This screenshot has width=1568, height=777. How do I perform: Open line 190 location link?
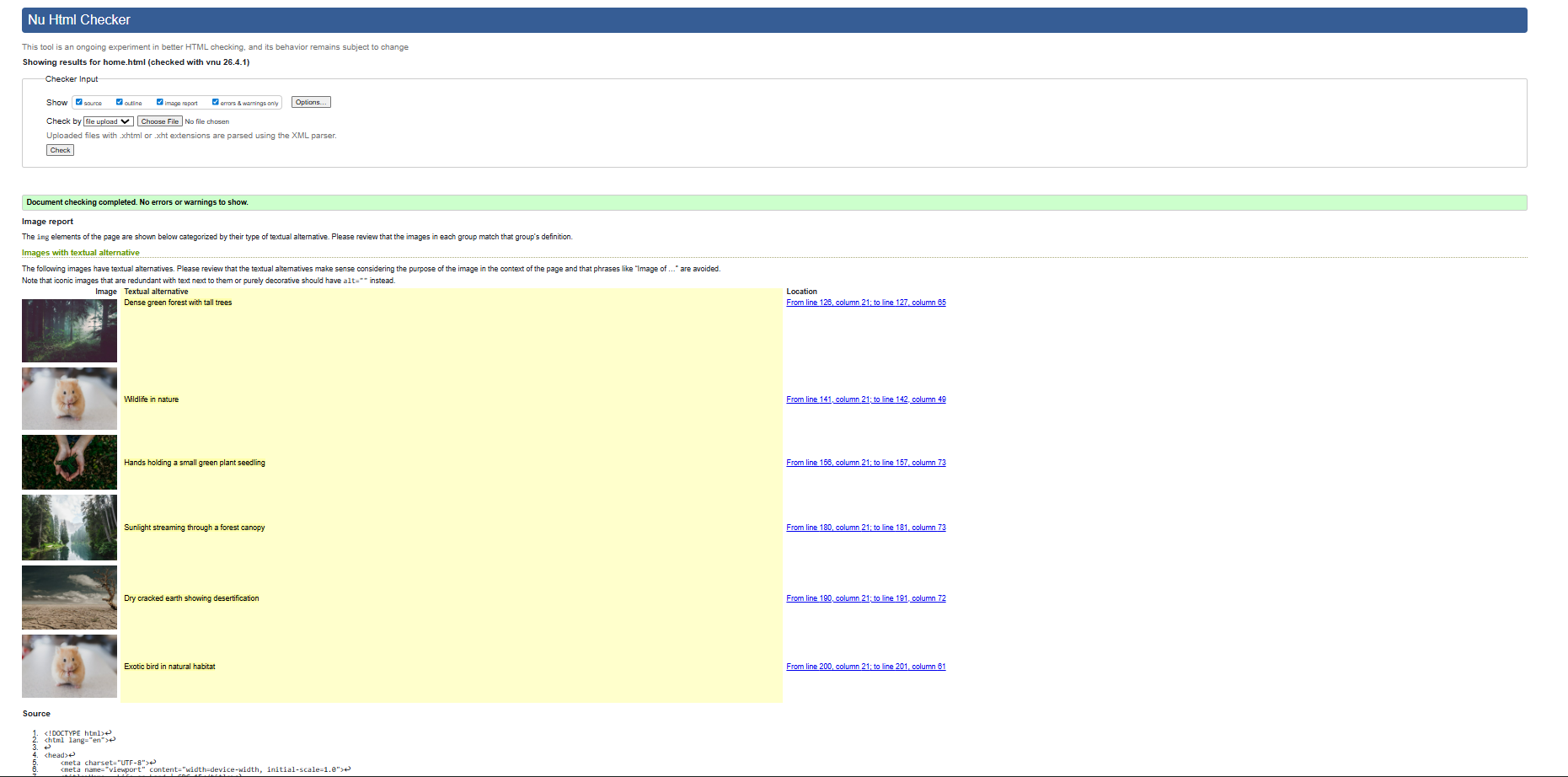coord(865,597)
